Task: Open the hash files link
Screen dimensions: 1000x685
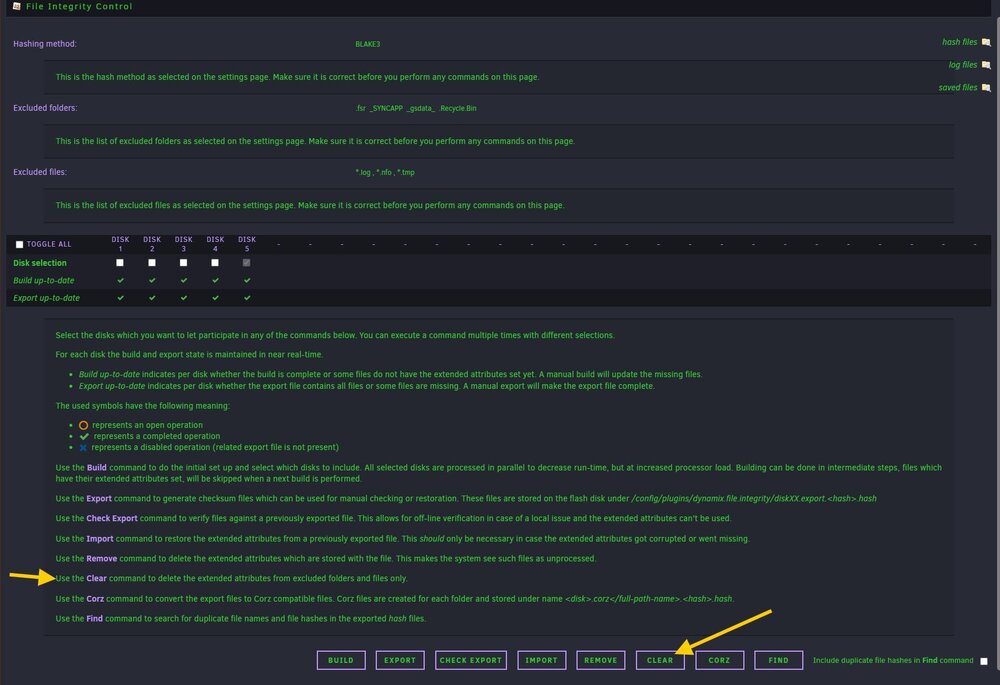Action: point(959,42)
